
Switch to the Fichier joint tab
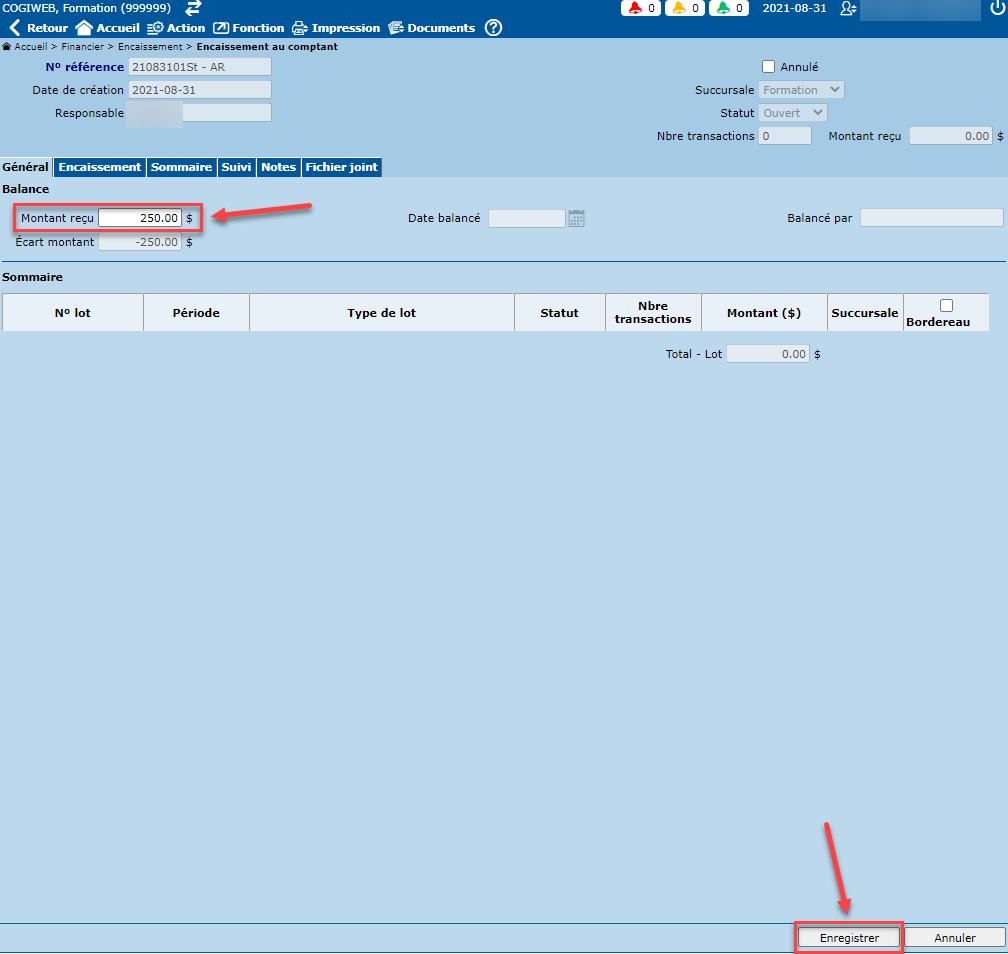click(x=342, y=167)
